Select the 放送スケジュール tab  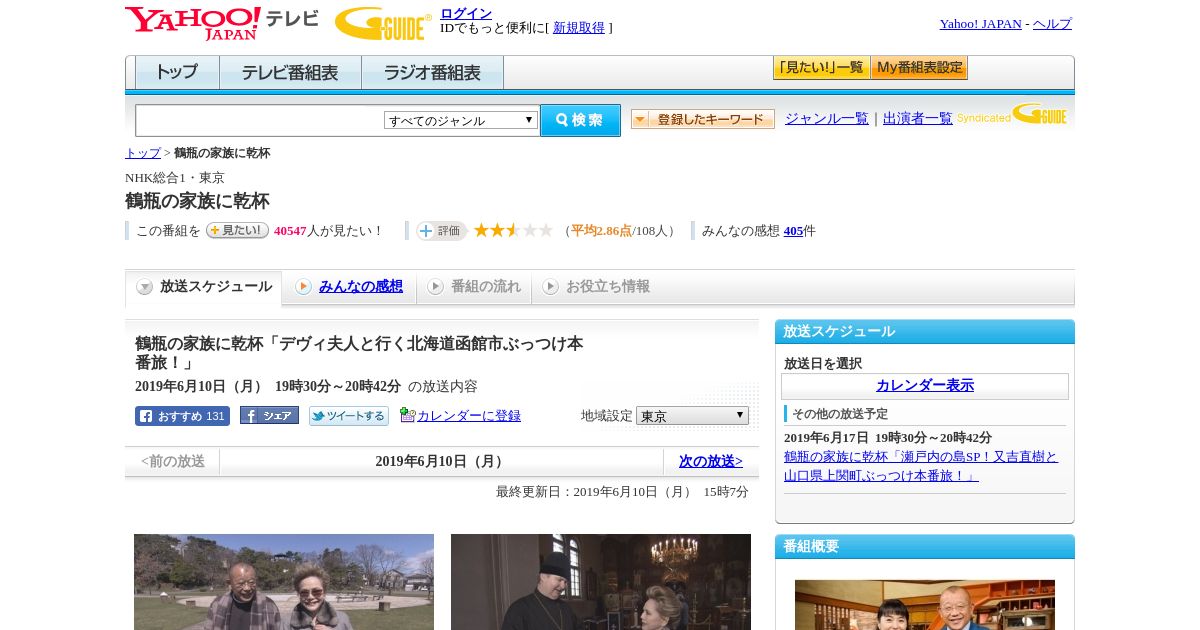coord(204,287)
